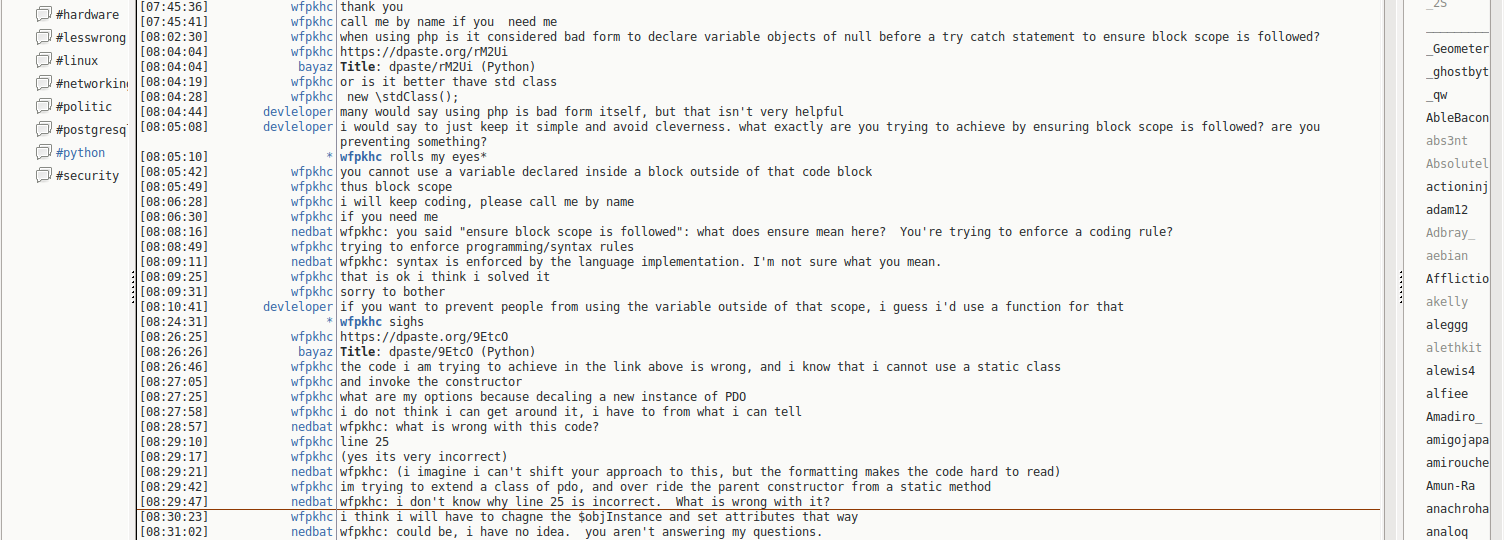Image resolution: width=1504 pixels, height=540 pixels.
Task: Click the #hardware channel chat icon
Action: click(43, 14)
